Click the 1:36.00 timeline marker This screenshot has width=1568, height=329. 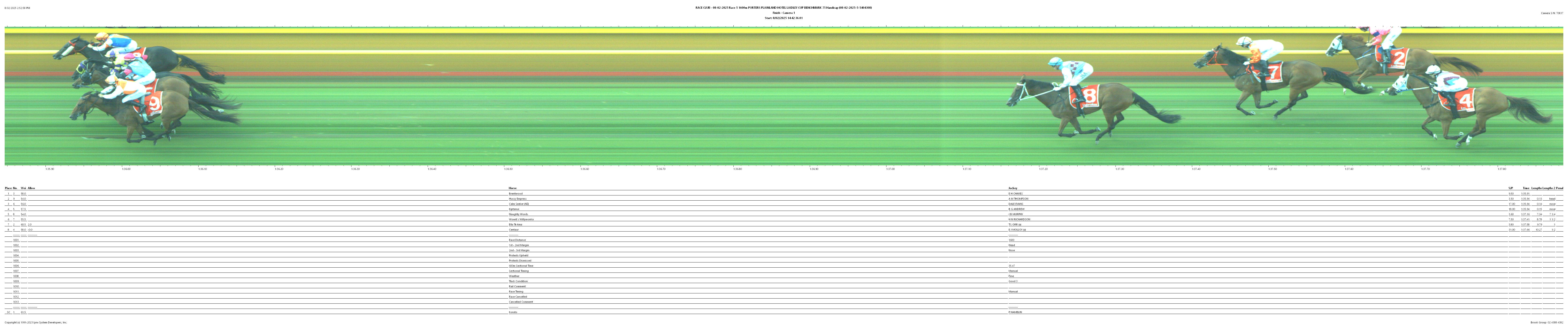click(x=126, y=169)
